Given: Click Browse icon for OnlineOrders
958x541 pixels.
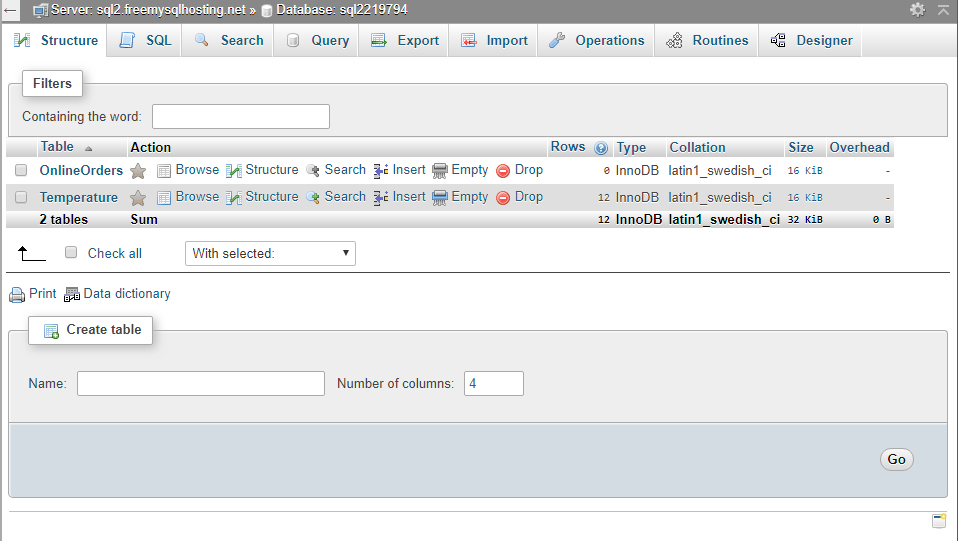Looking at the screenshot, I should tap(164, 171).
